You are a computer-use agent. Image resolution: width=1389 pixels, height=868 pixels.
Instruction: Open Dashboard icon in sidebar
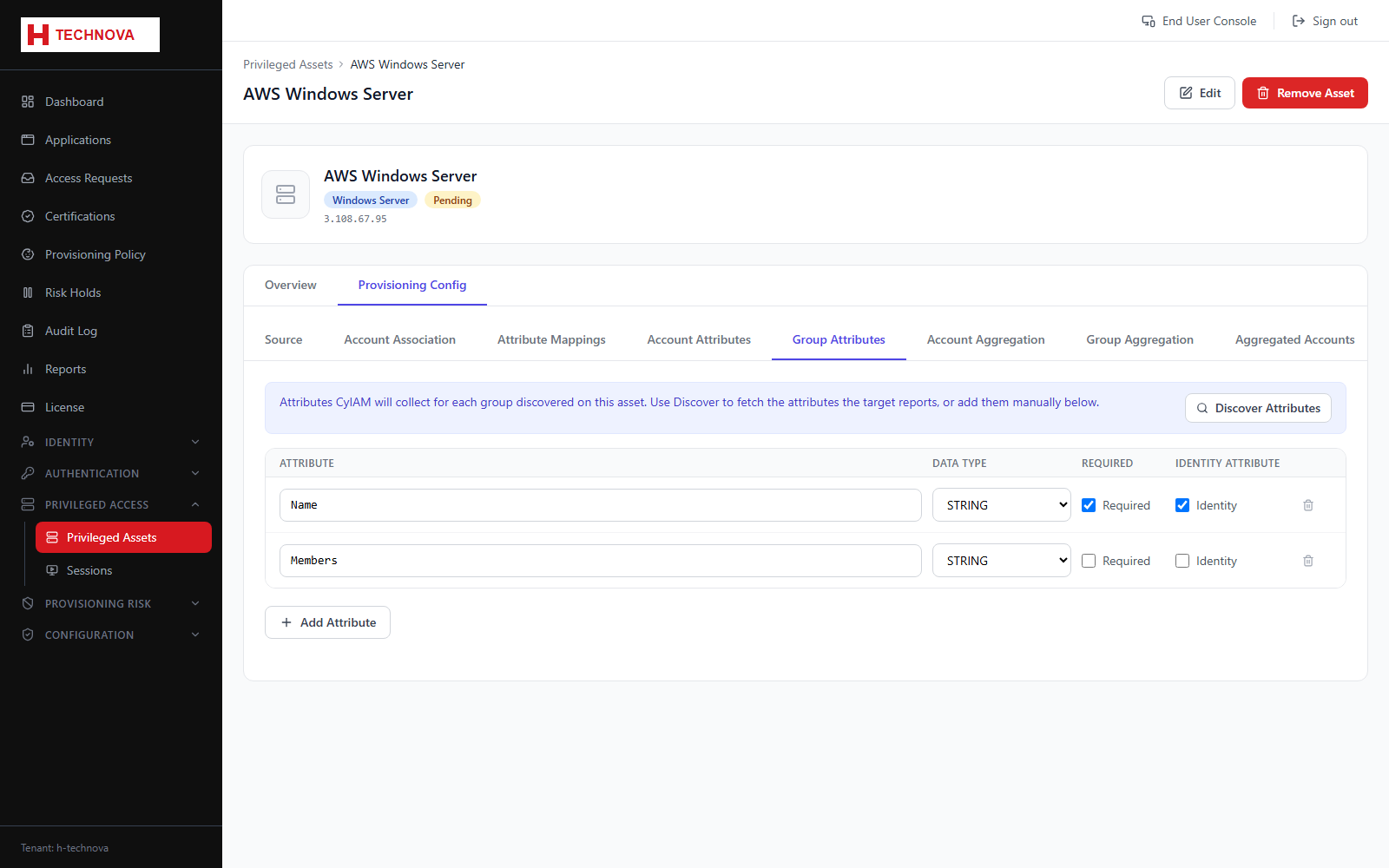28,102
